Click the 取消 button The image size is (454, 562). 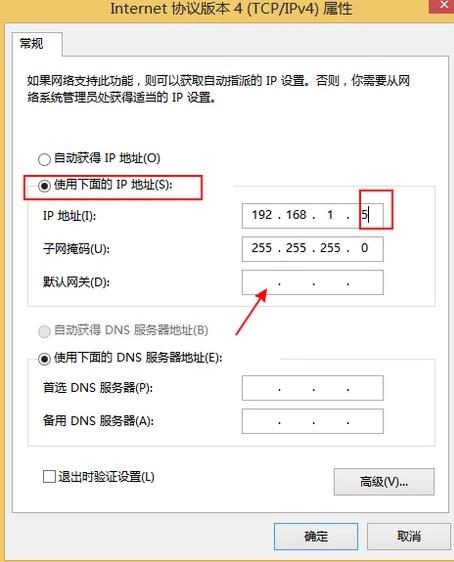pyautogui.click(x=408, y=536)
